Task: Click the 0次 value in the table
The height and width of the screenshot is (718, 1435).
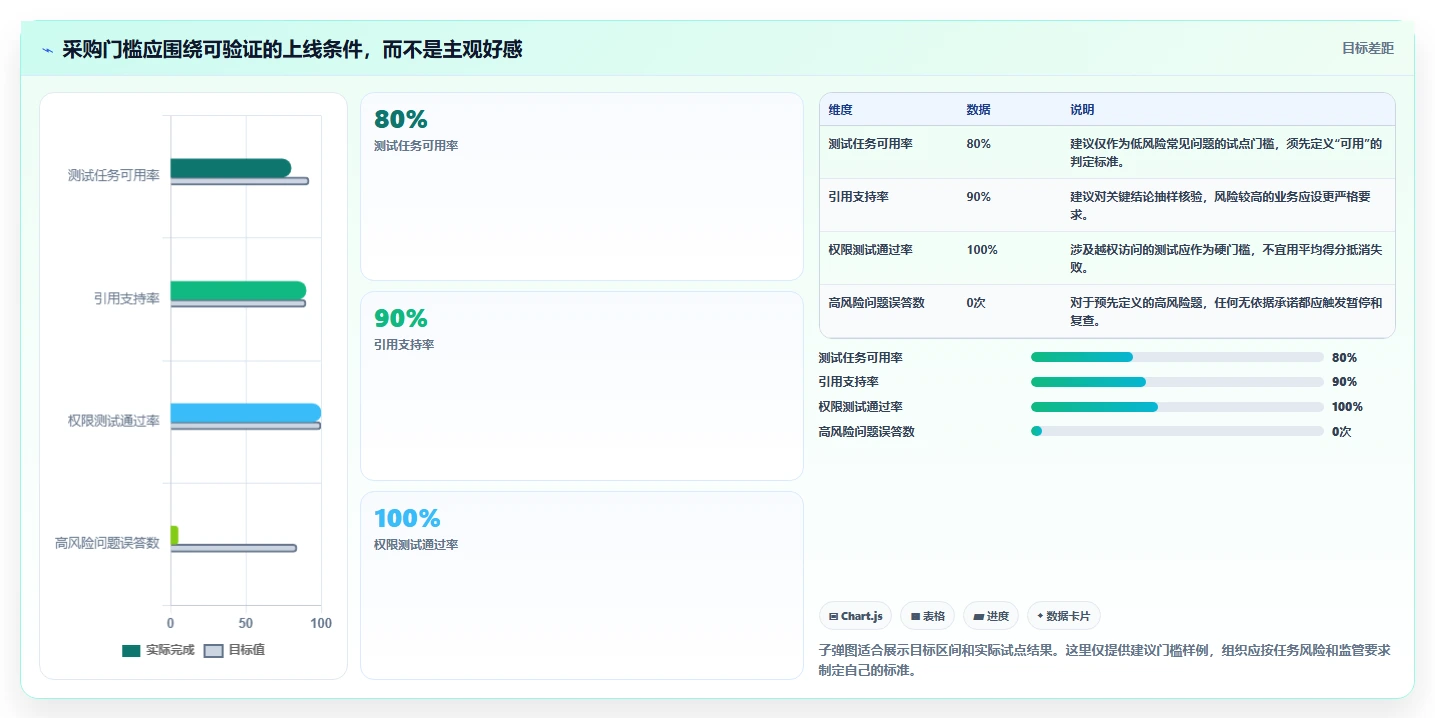Action: coord(975,303)
